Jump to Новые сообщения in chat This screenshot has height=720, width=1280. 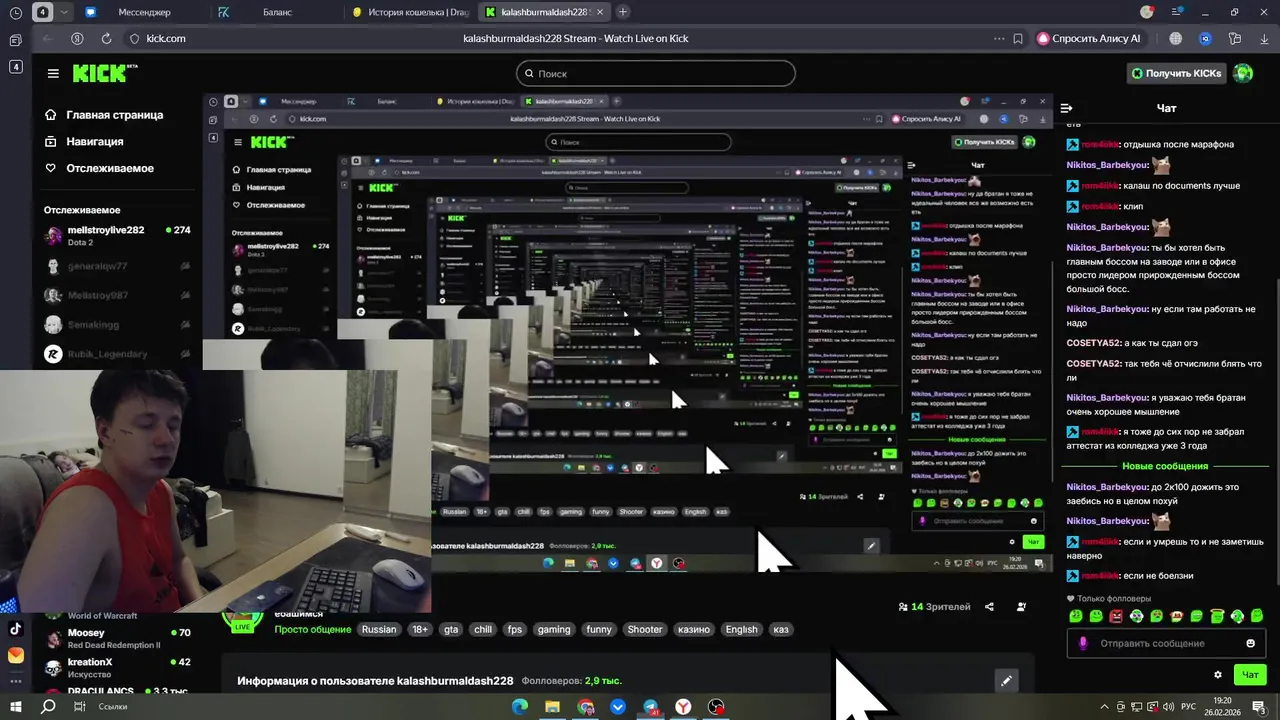click(1165, 466)
